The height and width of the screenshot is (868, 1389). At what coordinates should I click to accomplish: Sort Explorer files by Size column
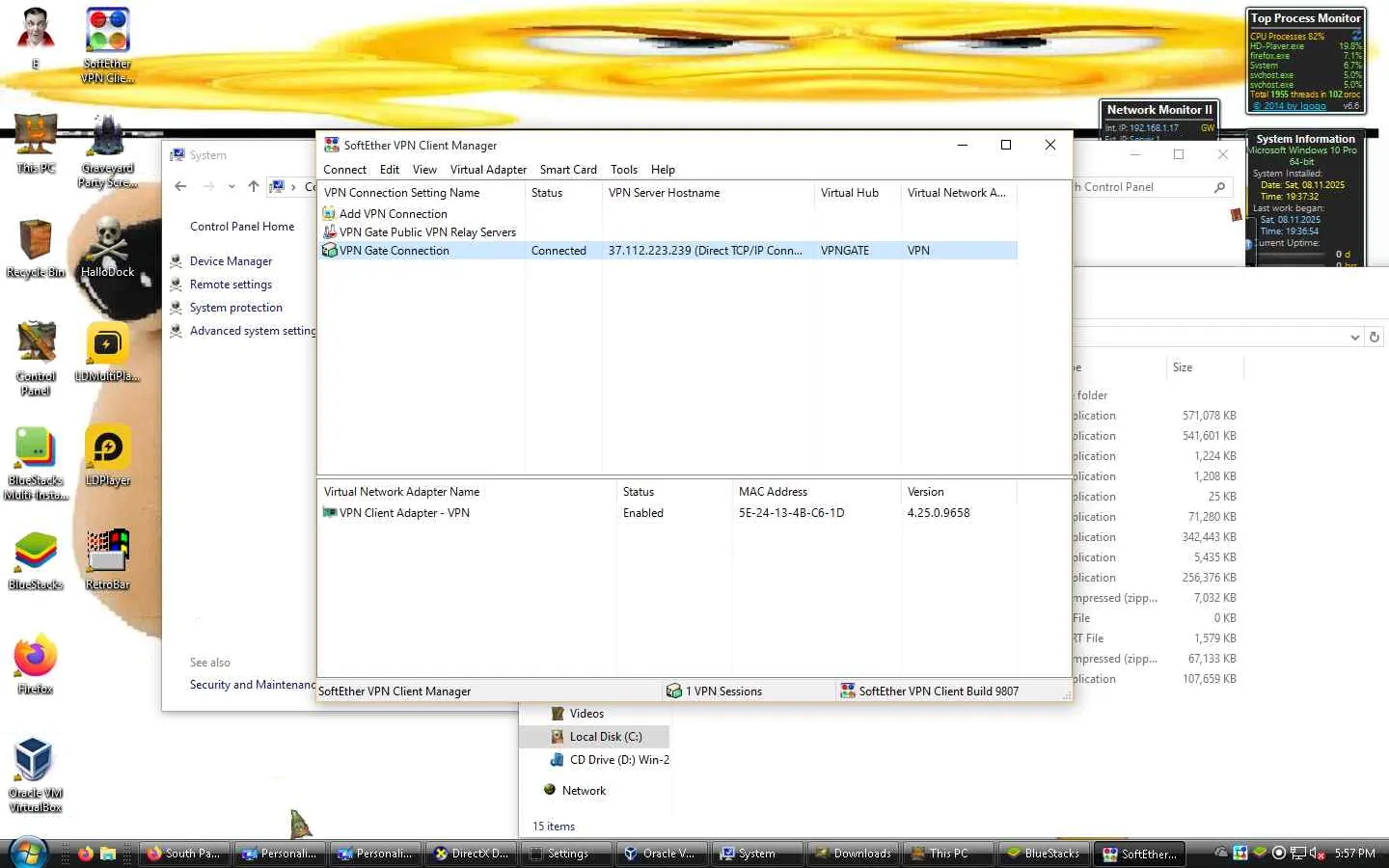pos(1205,367)
